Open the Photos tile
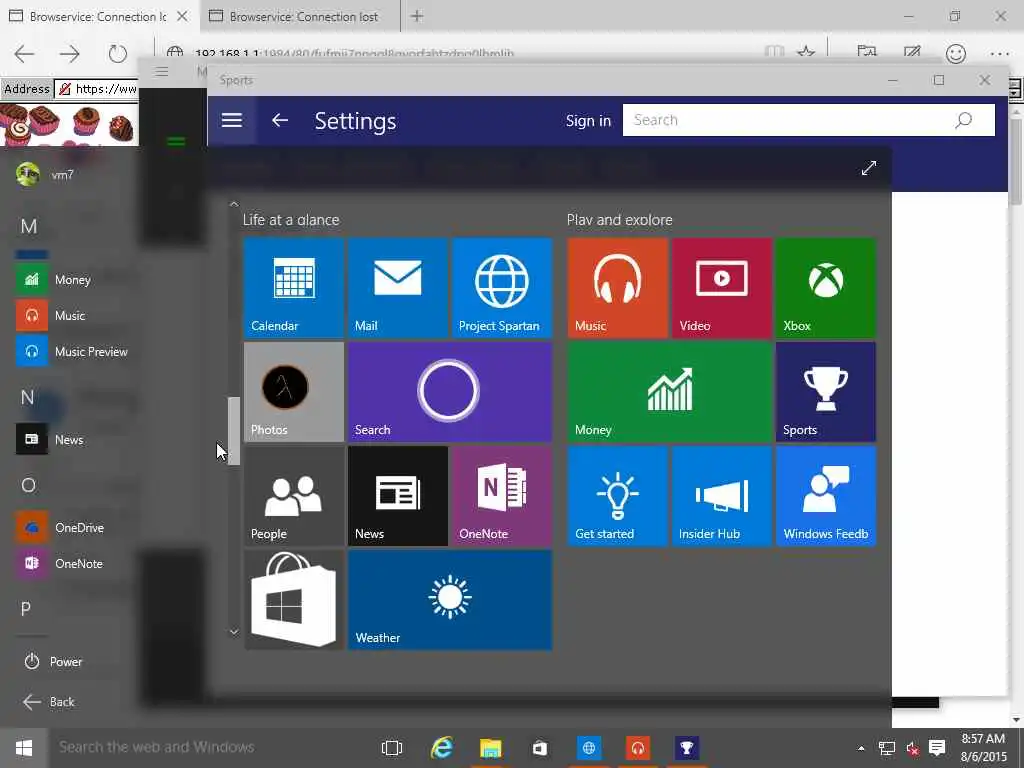 point(294,392)
